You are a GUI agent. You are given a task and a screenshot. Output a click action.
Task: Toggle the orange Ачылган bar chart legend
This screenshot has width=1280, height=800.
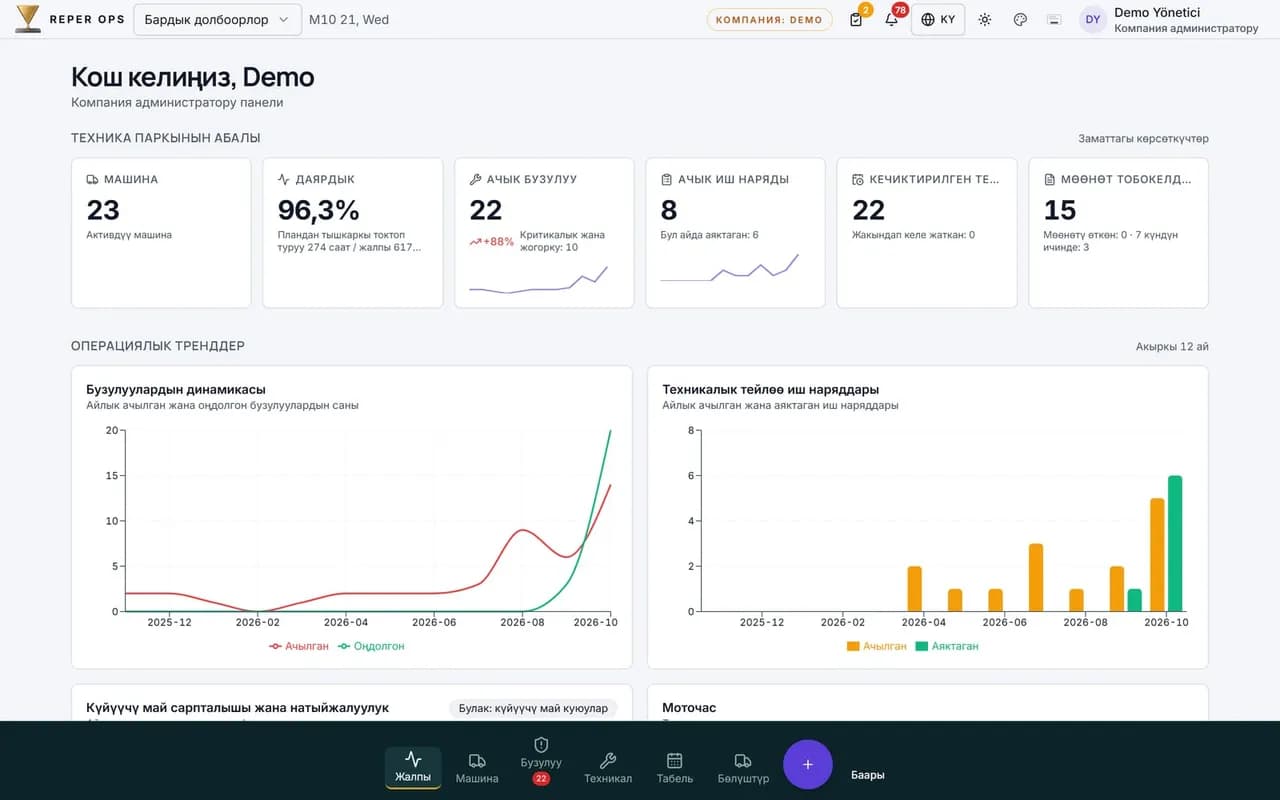click(877, 646)
